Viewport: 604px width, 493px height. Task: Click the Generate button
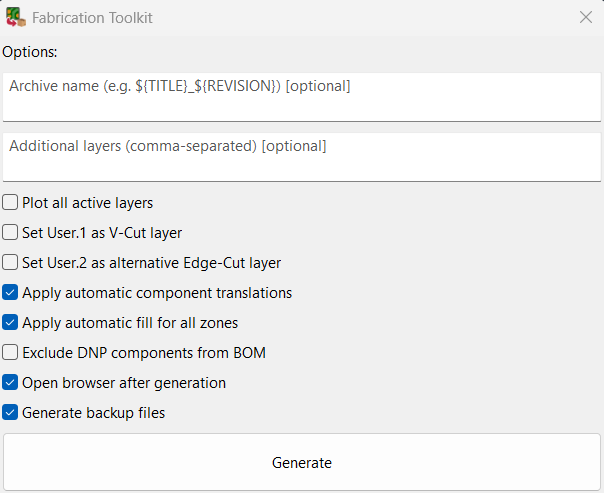click(302, 462)
